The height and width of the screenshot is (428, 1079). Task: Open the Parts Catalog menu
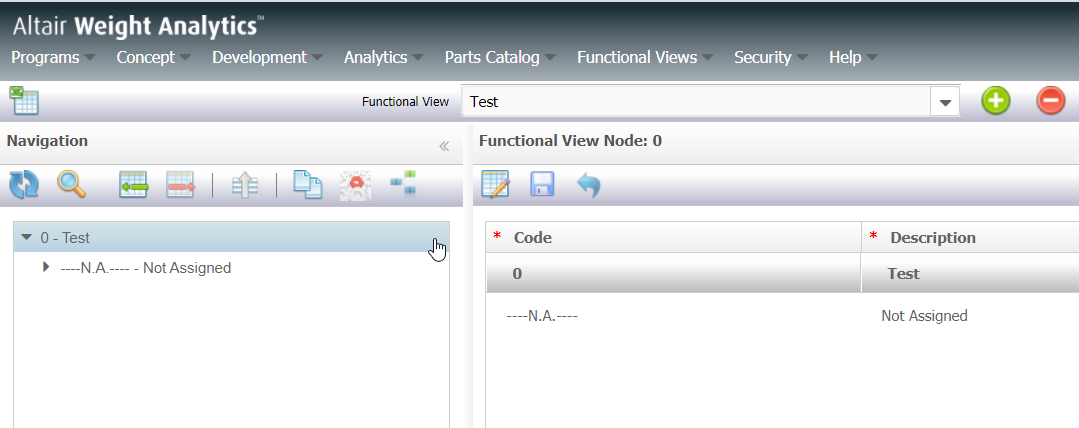pos(499,58)
